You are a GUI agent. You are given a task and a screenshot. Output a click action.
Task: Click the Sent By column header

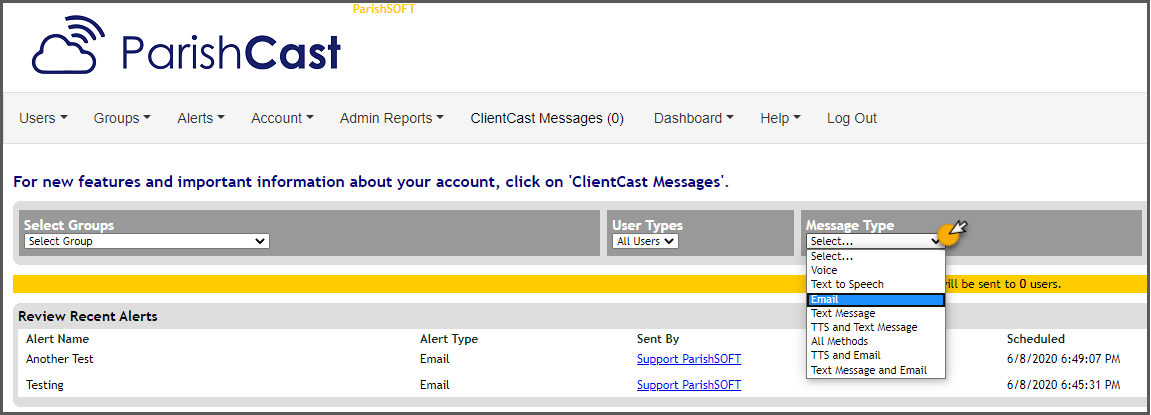click(x=658, y=339)
